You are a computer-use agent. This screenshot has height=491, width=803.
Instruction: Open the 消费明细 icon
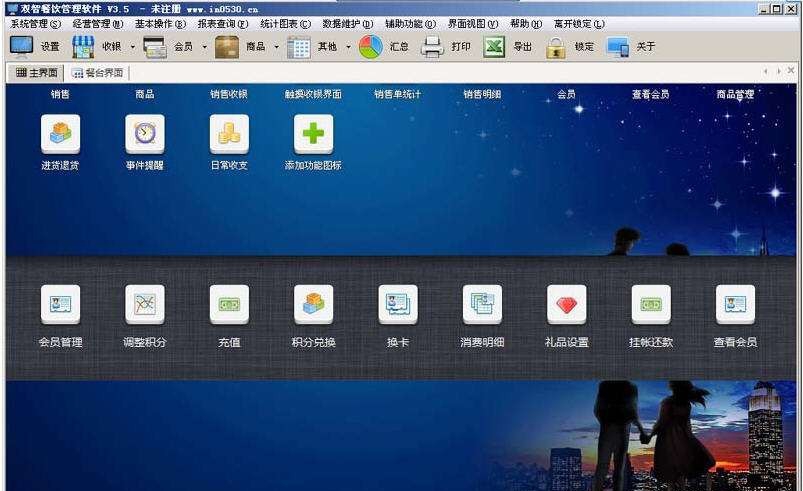coord(482,304)
